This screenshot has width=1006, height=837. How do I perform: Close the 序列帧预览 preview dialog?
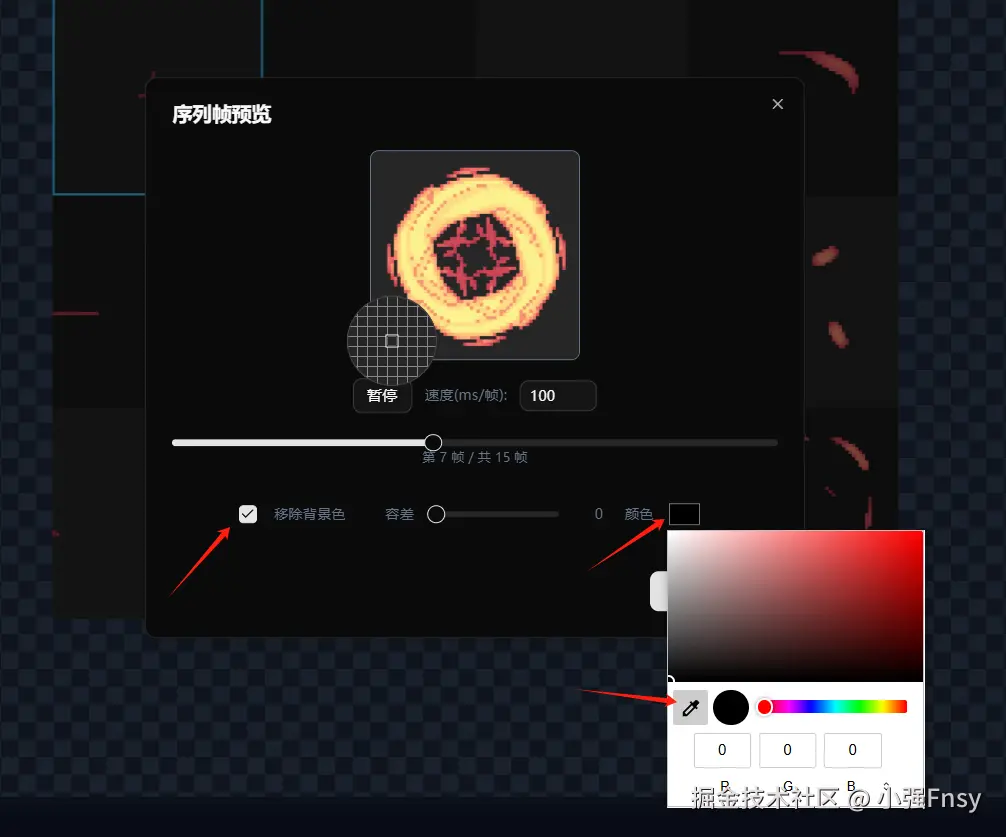777,104
